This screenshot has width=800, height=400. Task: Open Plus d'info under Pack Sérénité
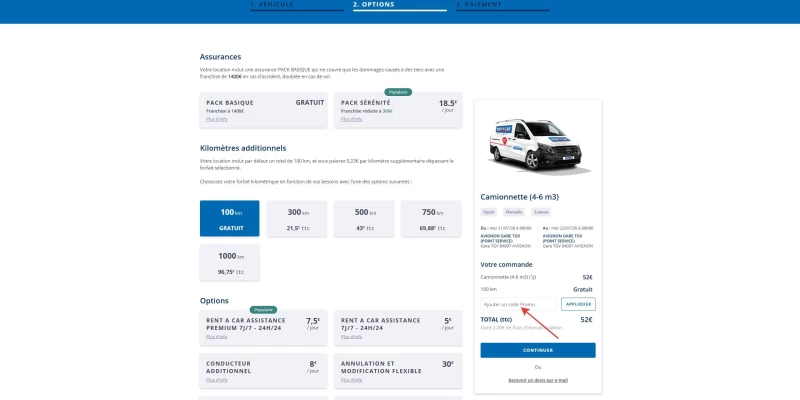coord(352,119)
